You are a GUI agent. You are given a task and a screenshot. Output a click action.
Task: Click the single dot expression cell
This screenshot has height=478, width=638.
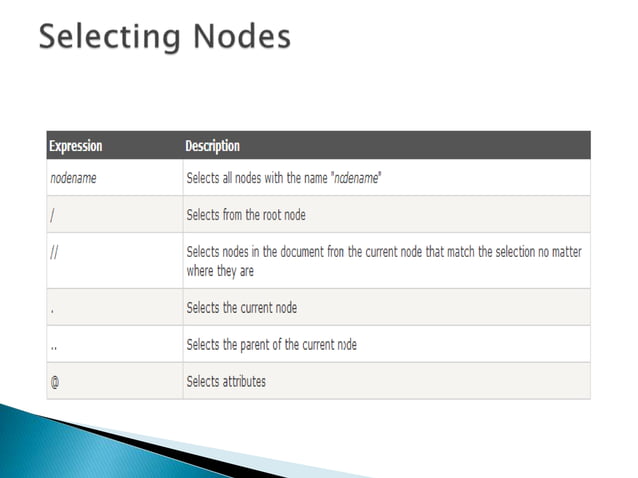point(51,308)
